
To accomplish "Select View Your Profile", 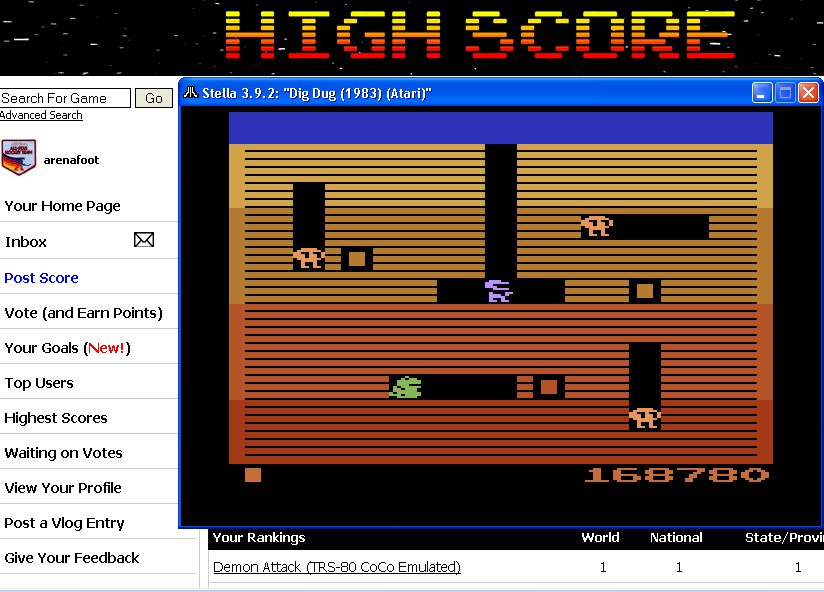I will (x=63, y=488).
